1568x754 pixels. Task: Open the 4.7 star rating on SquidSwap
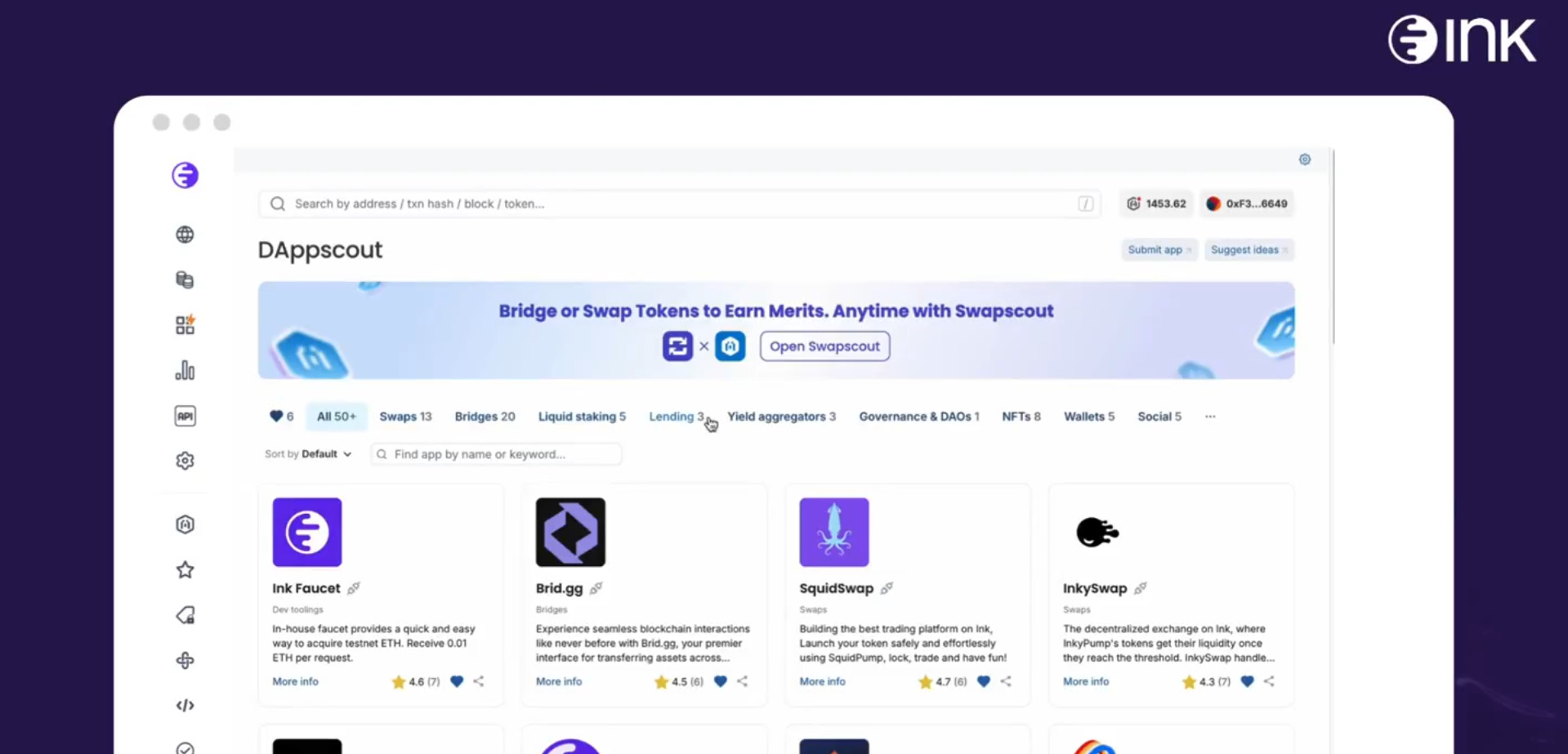(943, 682)
